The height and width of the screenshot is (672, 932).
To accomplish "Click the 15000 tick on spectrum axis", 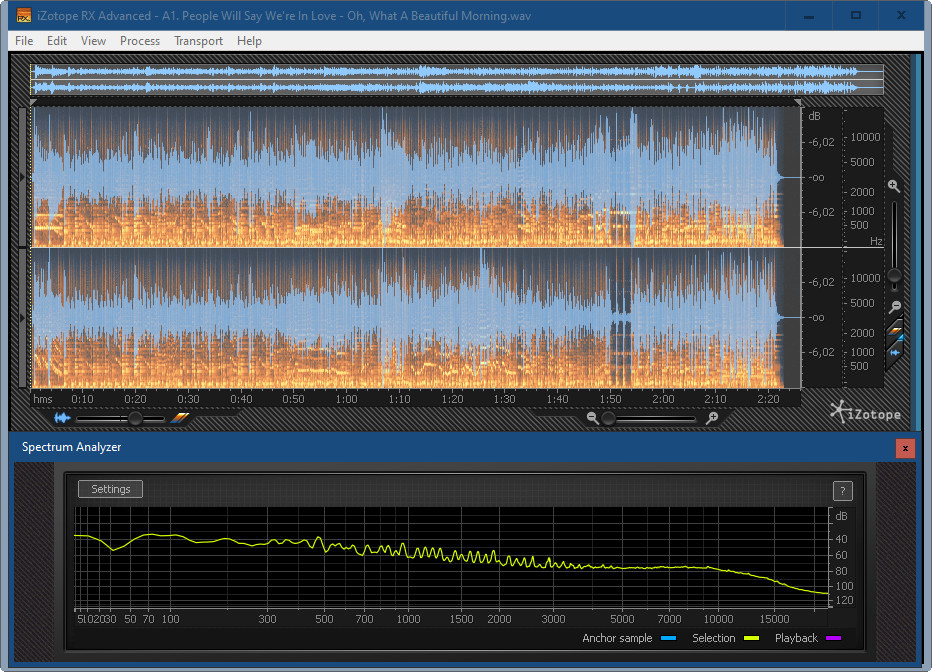I will point(774,619).
